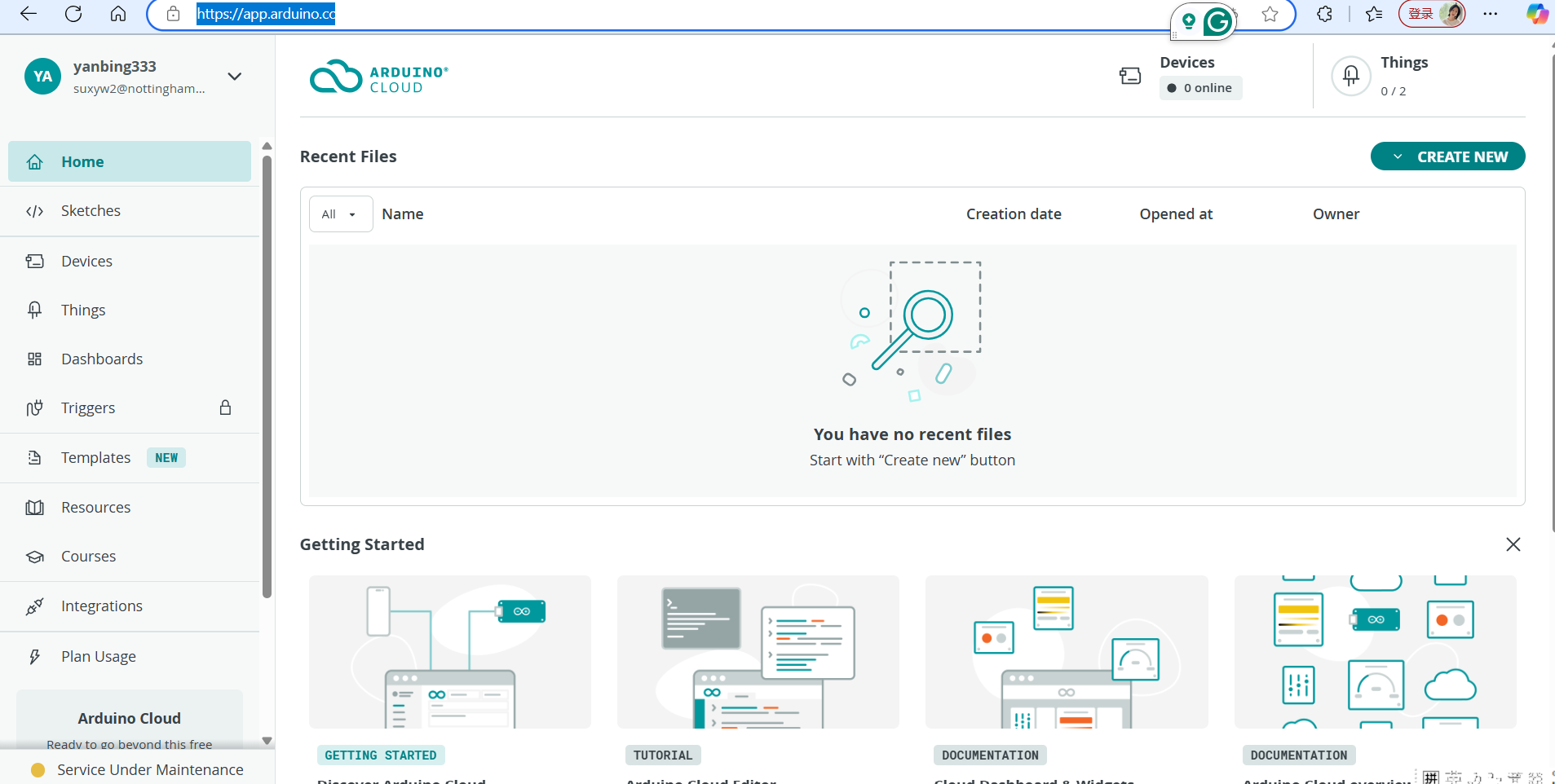Click the Arduino Cloud logo
Image resolution: width=1555 pixels, height=784 pixels.
pos(378,77)
